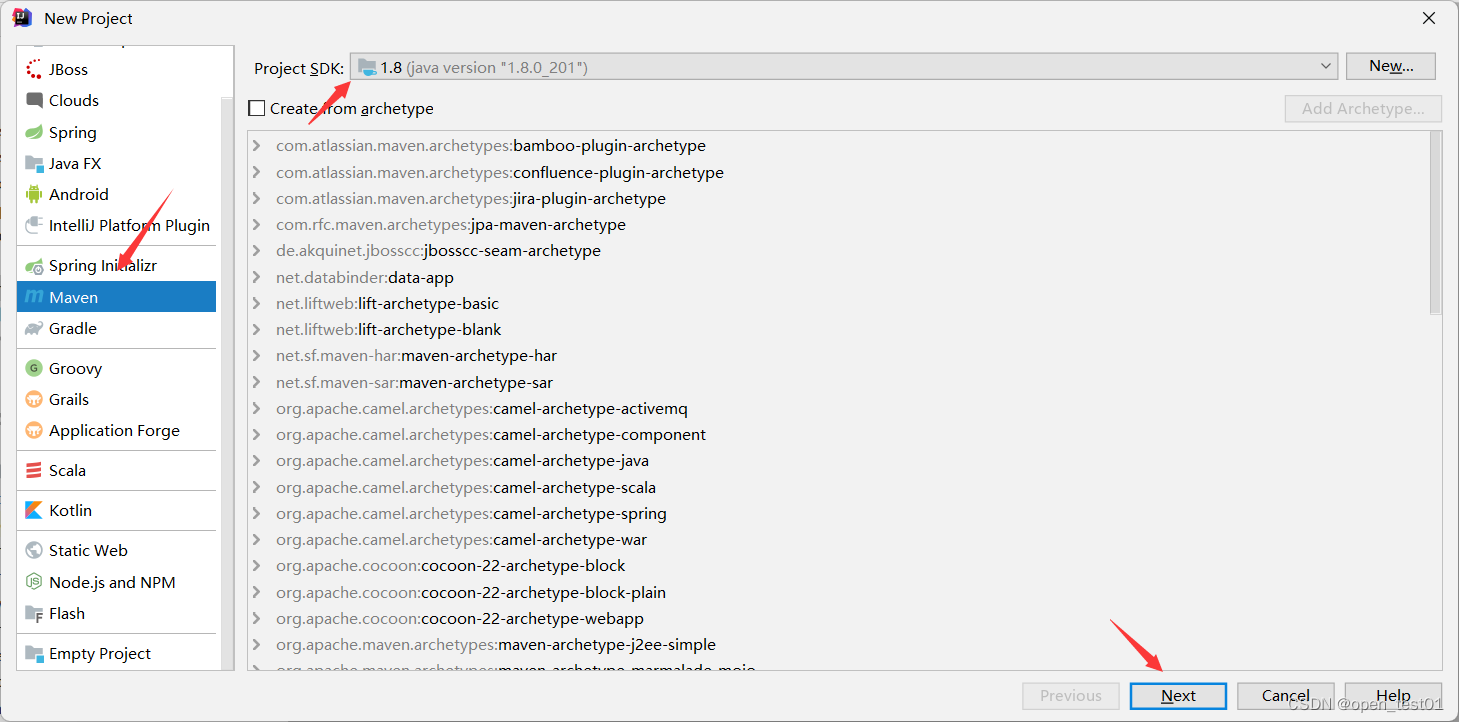Expand jpa-maven-archetype node
The width and height of the screenshot is (1459, 722).
[257, 225]
